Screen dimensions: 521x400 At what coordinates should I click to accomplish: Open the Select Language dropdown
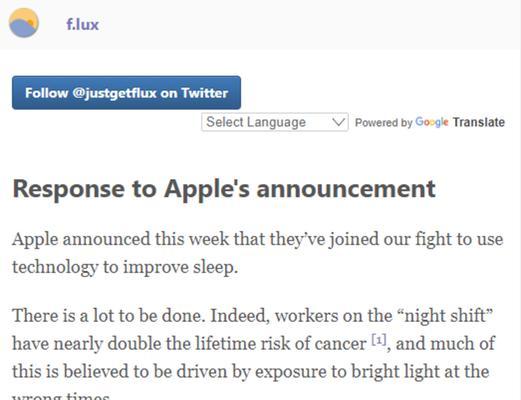275,122
